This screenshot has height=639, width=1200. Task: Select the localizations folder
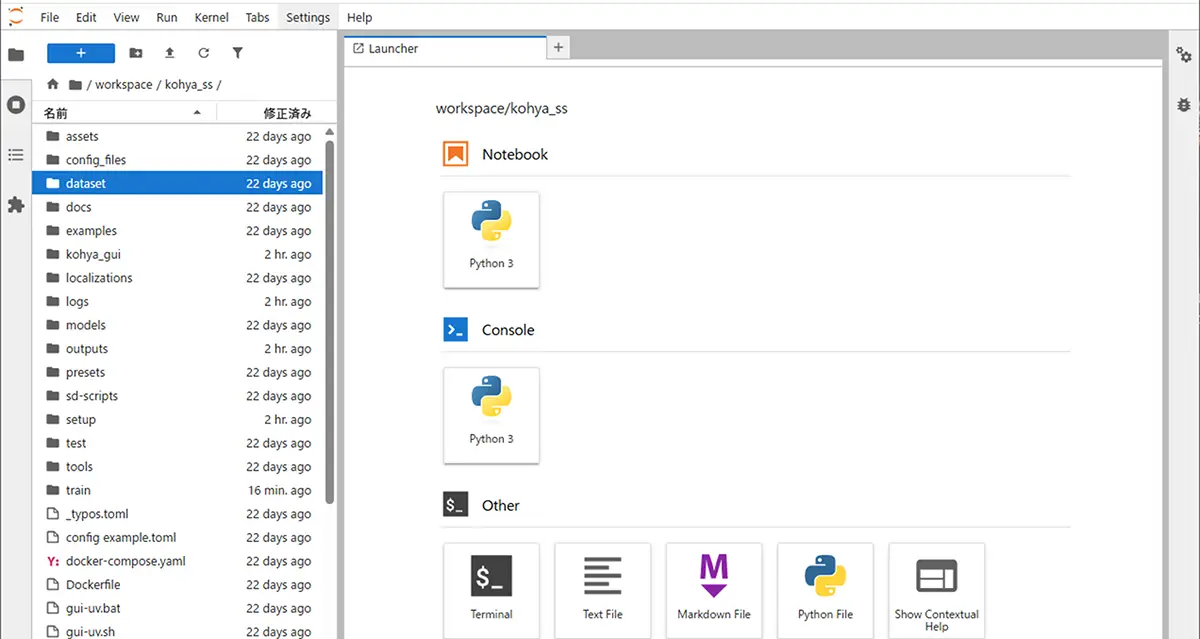pyautogui.click(x=179, y=278)
